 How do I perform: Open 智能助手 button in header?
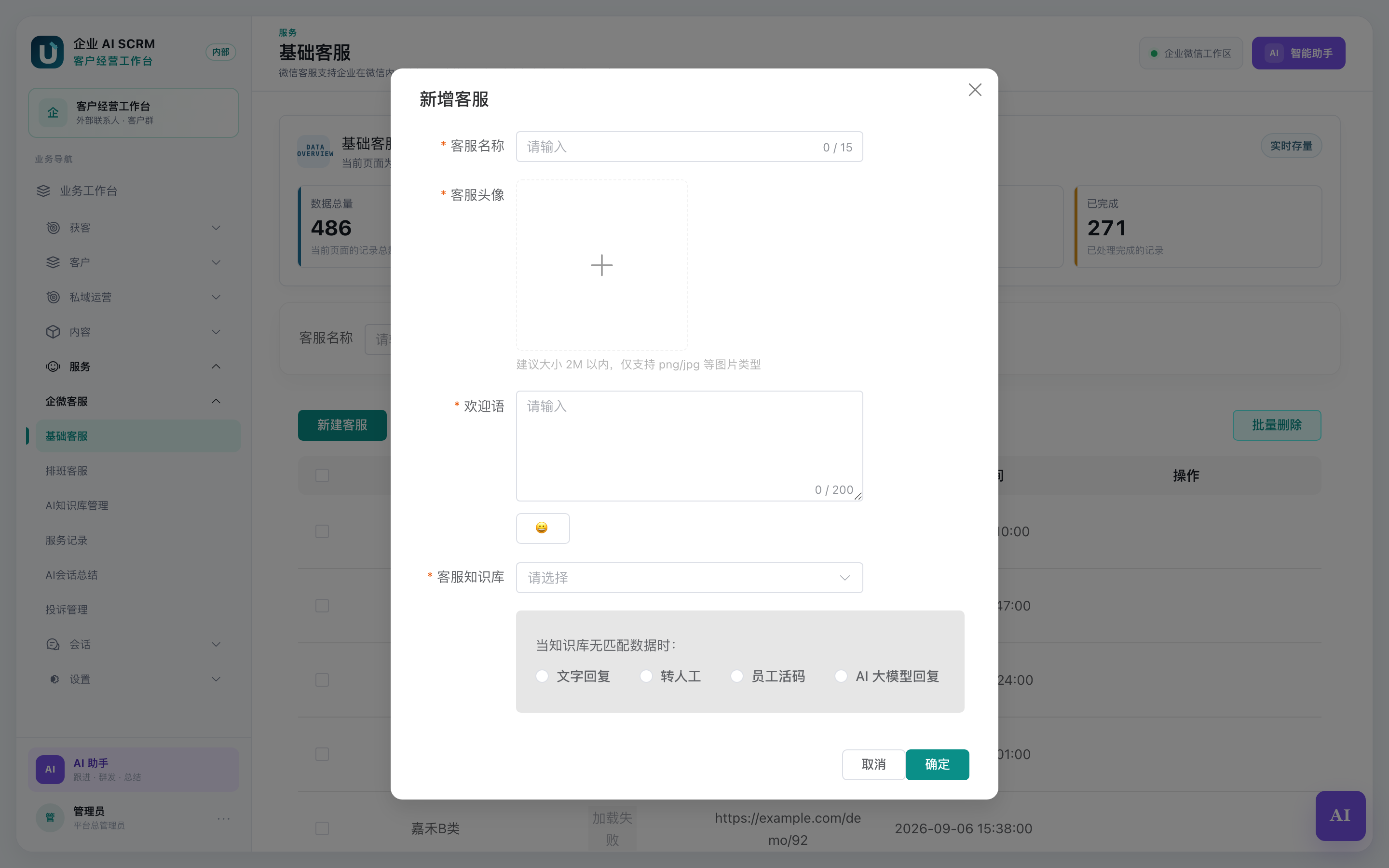[1298, 53]
